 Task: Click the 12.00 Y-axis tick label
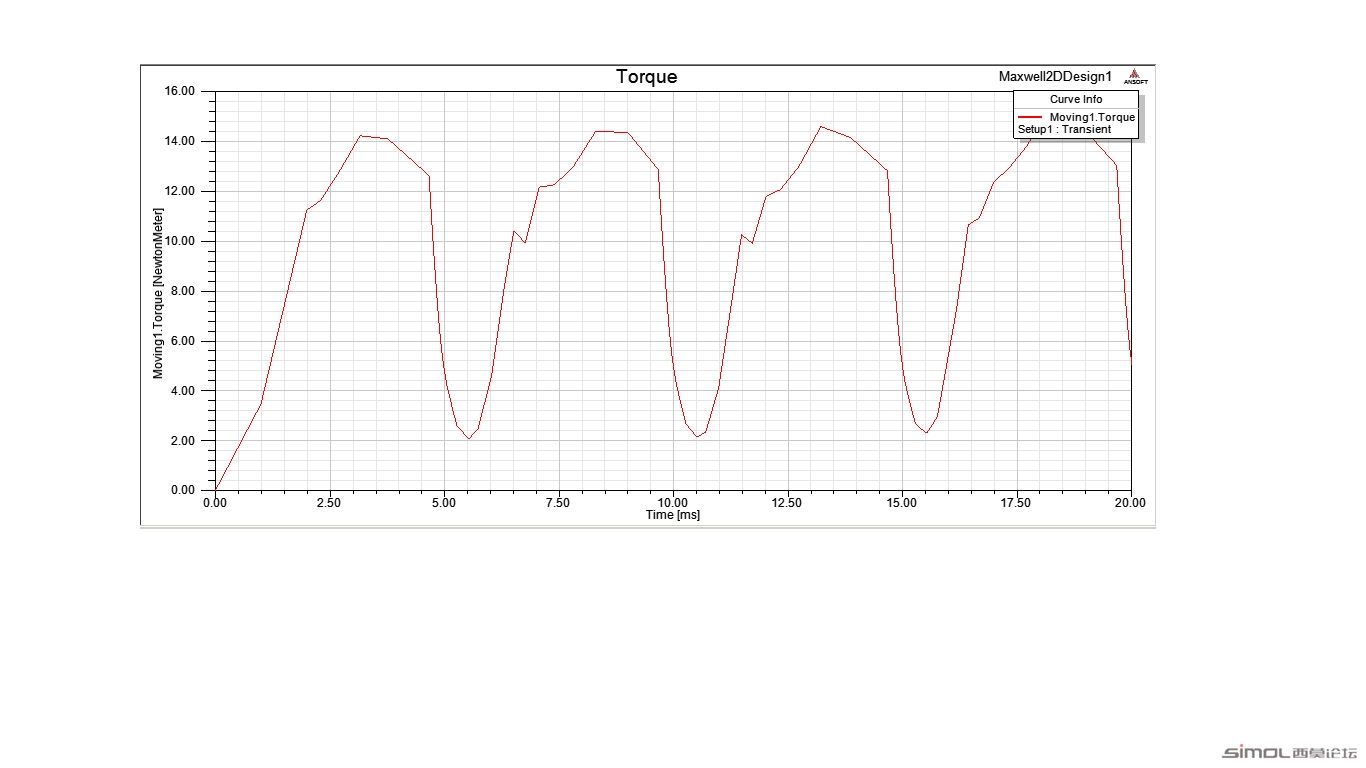click(180, 191)
